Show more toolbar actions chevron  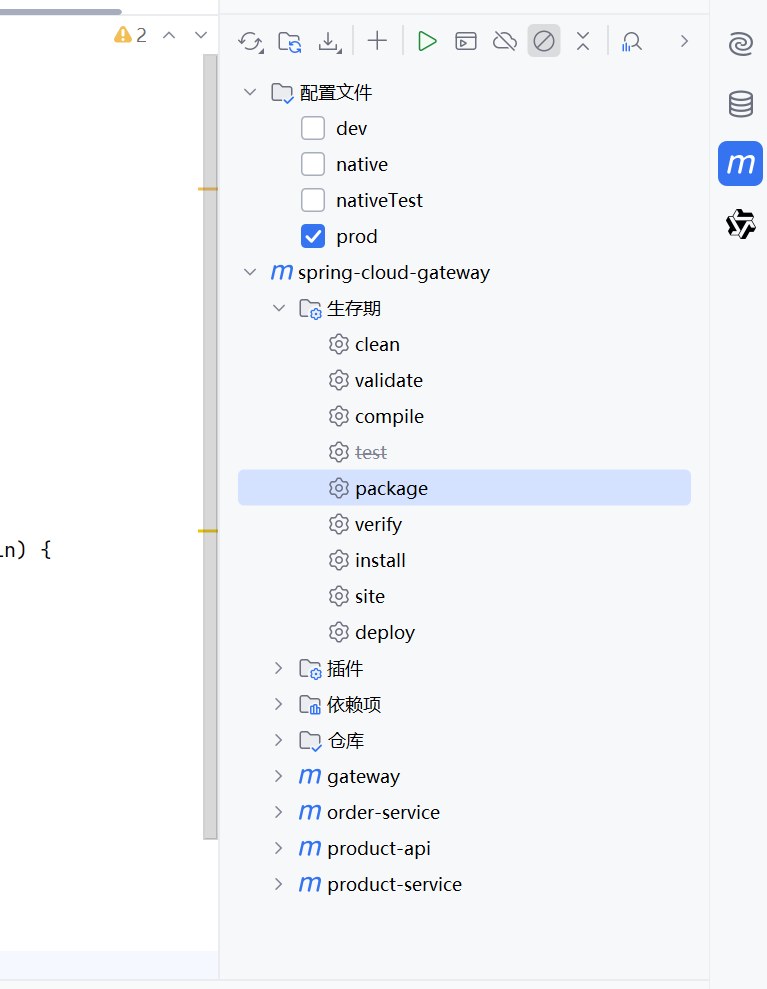(684, 41)
